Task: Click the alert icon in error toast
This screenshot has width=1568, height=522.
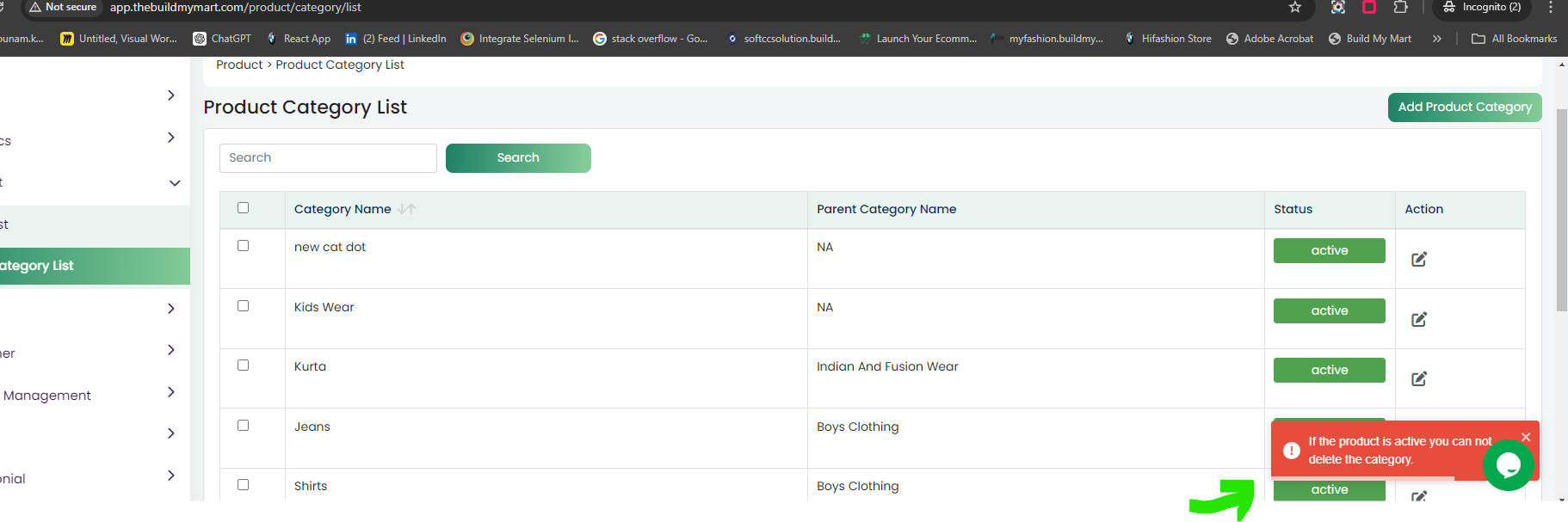Action: (x=1291, y=451)
